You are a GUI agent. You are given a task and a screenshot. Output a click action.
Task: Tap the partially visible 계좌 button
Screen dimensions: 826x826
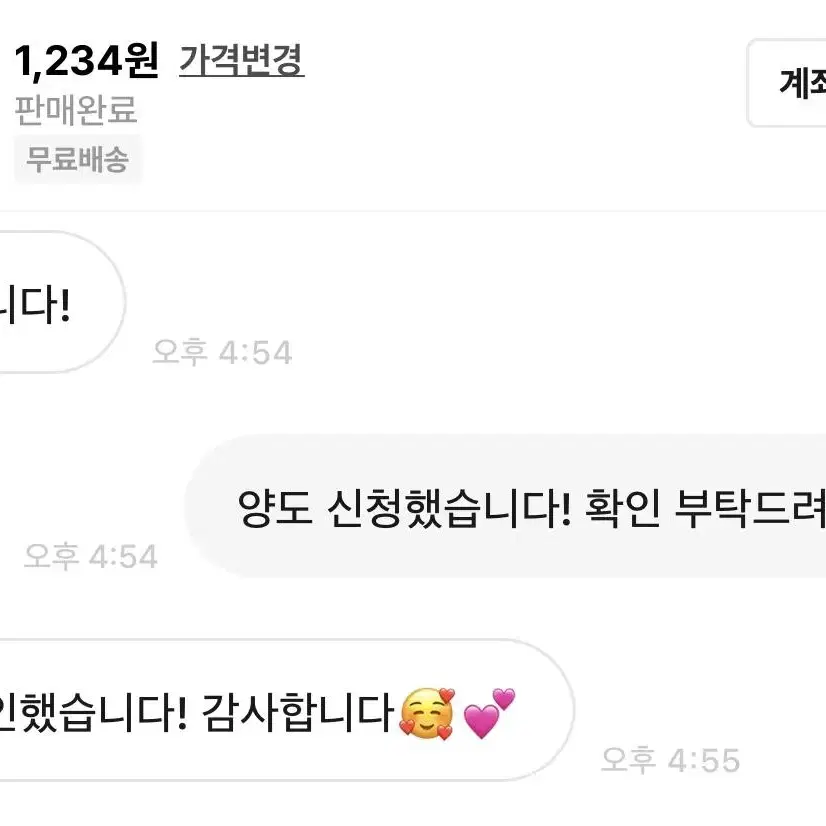point(786,83)
